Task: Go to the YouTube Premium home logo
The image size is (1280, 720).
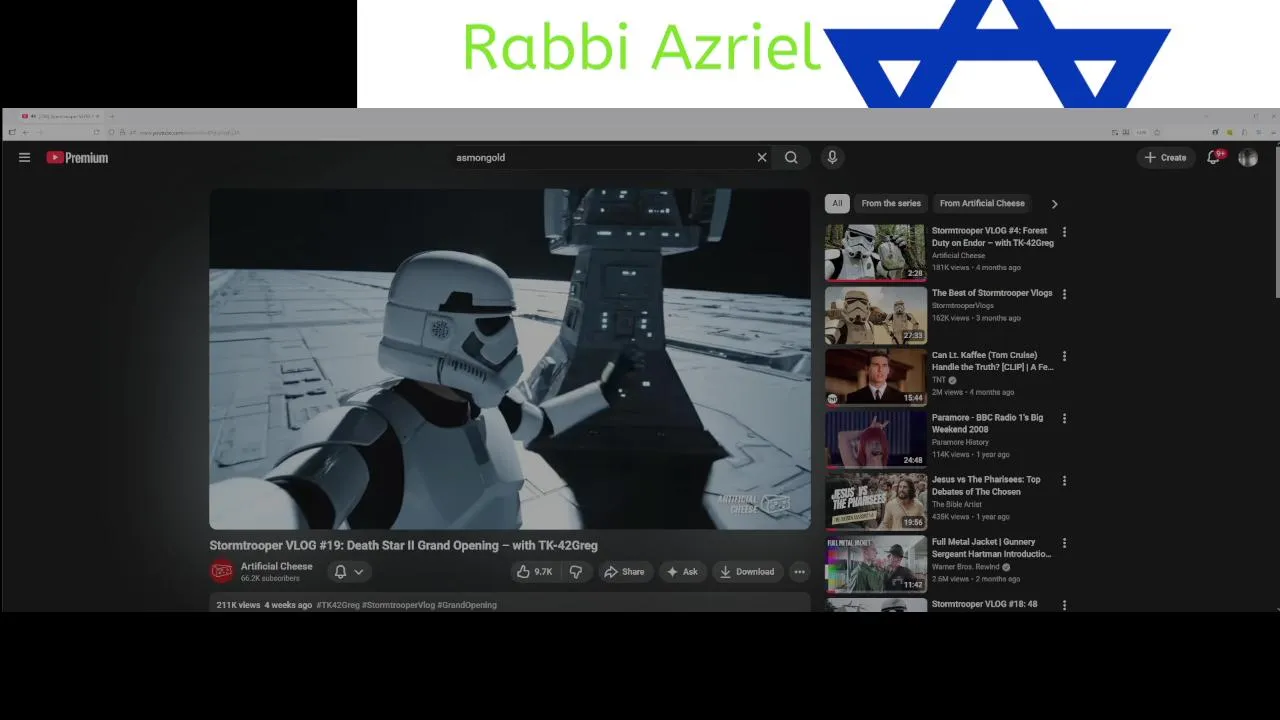Action: click(x=77, y=157)
